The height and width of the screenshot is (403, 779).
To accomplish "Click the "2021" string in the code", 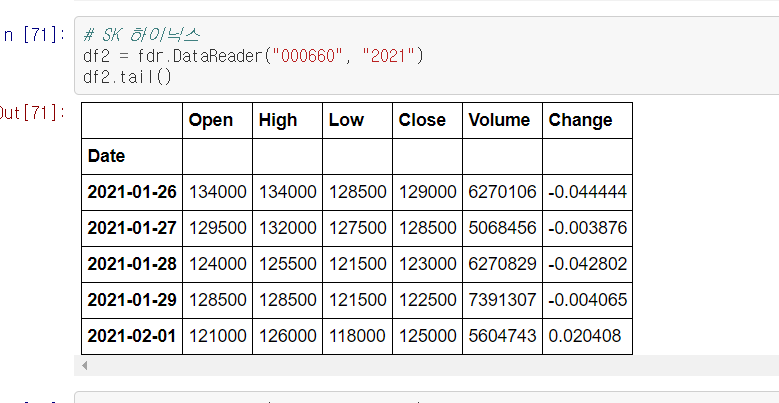I will 388,56.
